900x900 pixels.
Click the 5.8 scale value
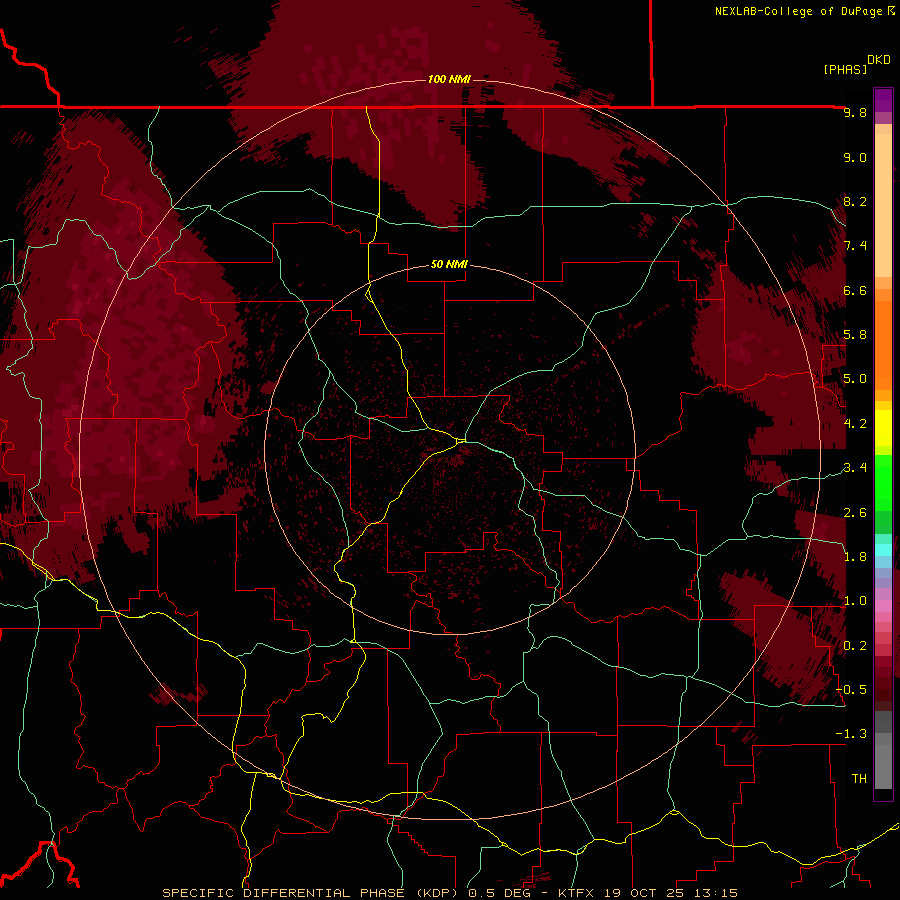tap(855, 335)
